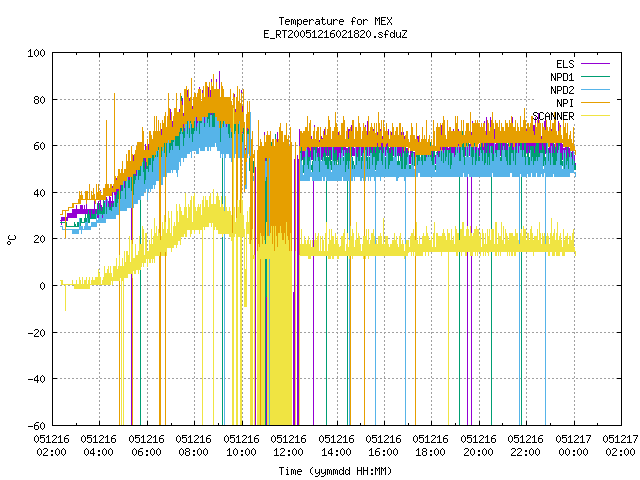Click the x-axis tick label 051216 20:00
Viewport: 640px width, 480px height.
click(x=478, y=446)
